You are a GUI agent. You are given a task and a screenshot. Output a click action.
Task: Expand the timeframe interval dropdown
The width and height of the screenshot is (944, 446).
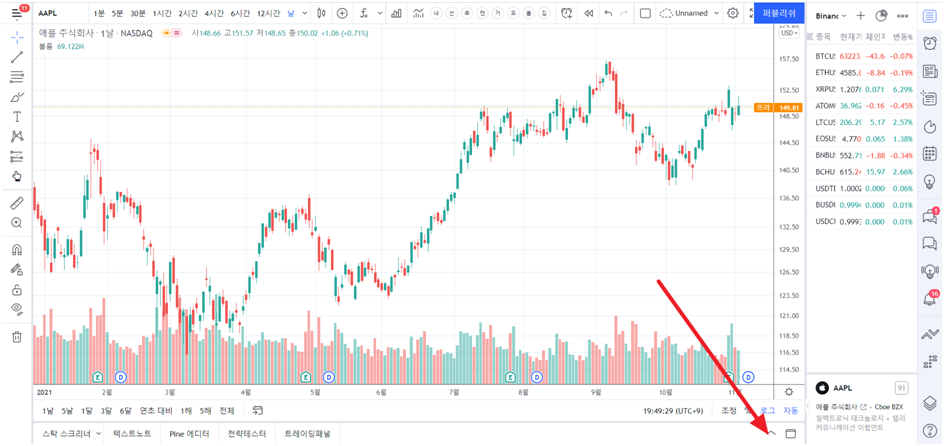[305, 13]
